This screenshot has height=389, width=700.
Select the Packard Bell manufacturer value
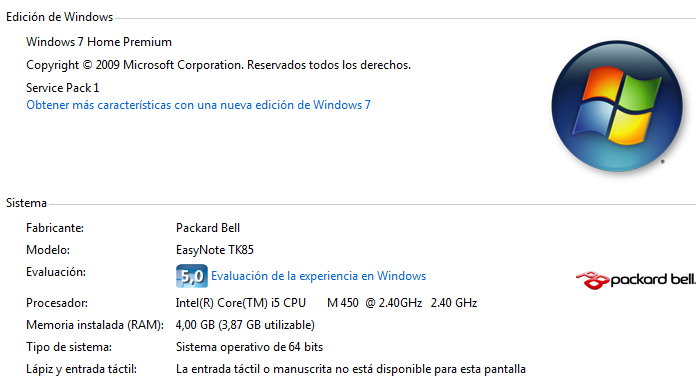click(208, 228)
